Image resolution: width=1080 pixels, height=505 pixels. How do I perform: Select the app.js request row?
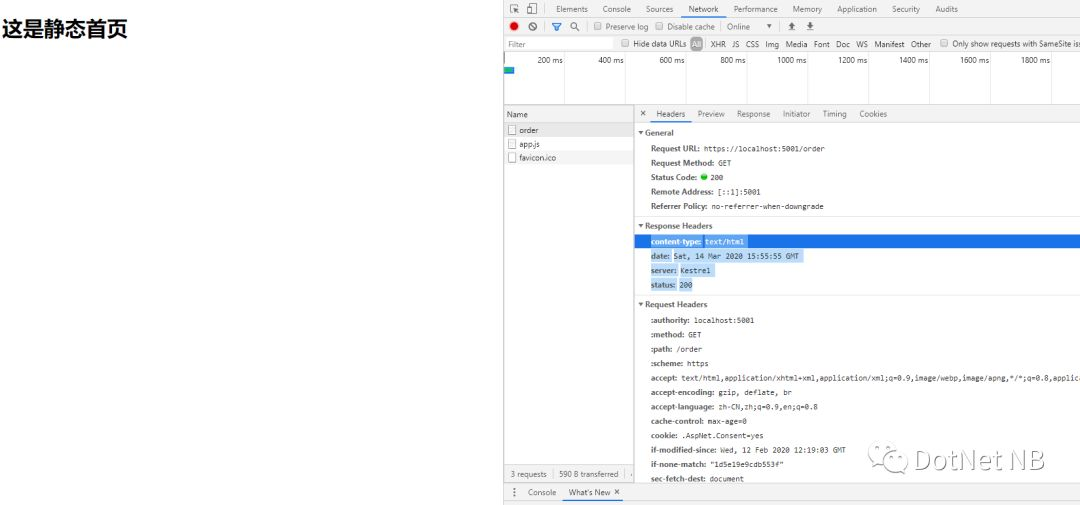point(568,144)
